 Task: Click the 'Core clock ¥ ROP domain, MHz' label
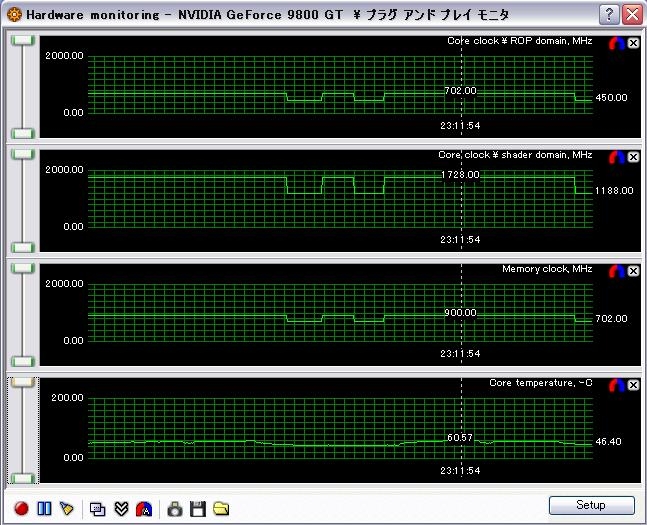click(x=520, y=41)
